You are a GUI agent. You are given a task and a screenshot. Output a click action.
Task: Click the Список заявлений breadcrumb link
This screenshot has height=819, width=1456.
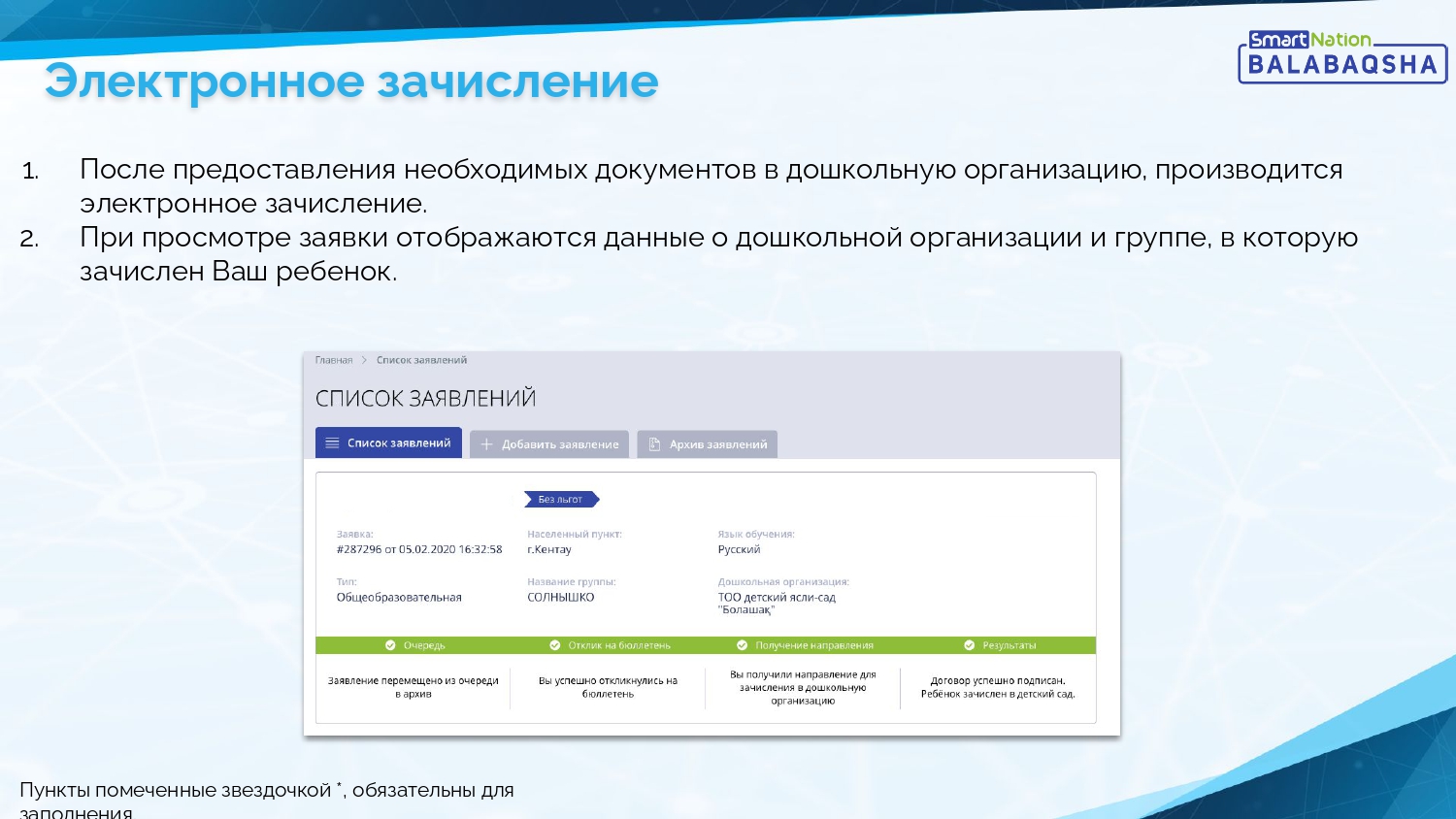421,360
